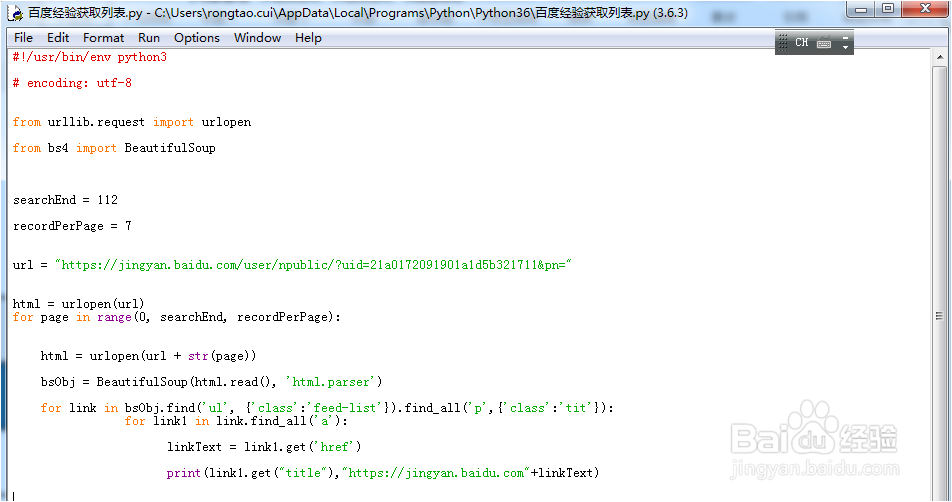
Task: Click the CH input language indicator
Action: 801,42
